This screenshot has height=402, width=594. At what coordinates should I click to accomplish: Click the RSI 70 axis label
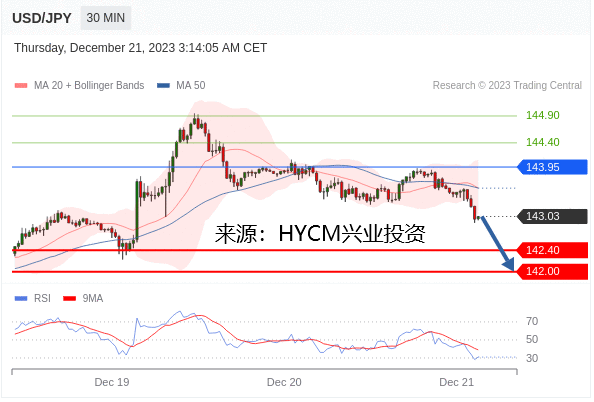coord(532,322)
